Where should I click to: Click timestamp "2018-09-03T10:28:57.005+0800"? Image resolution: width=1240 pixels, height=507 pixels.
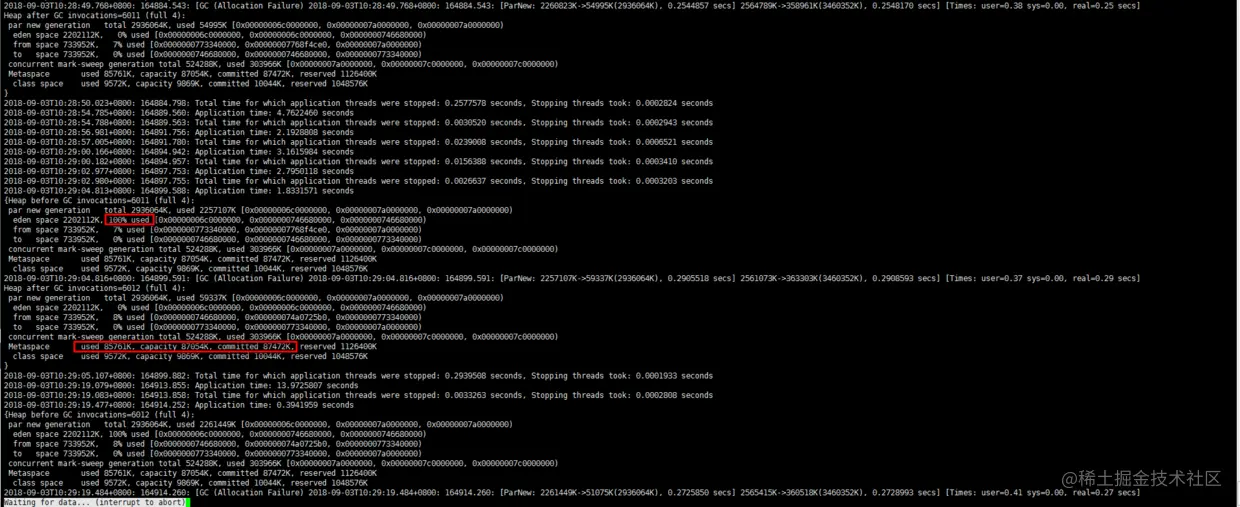point(70,142)
